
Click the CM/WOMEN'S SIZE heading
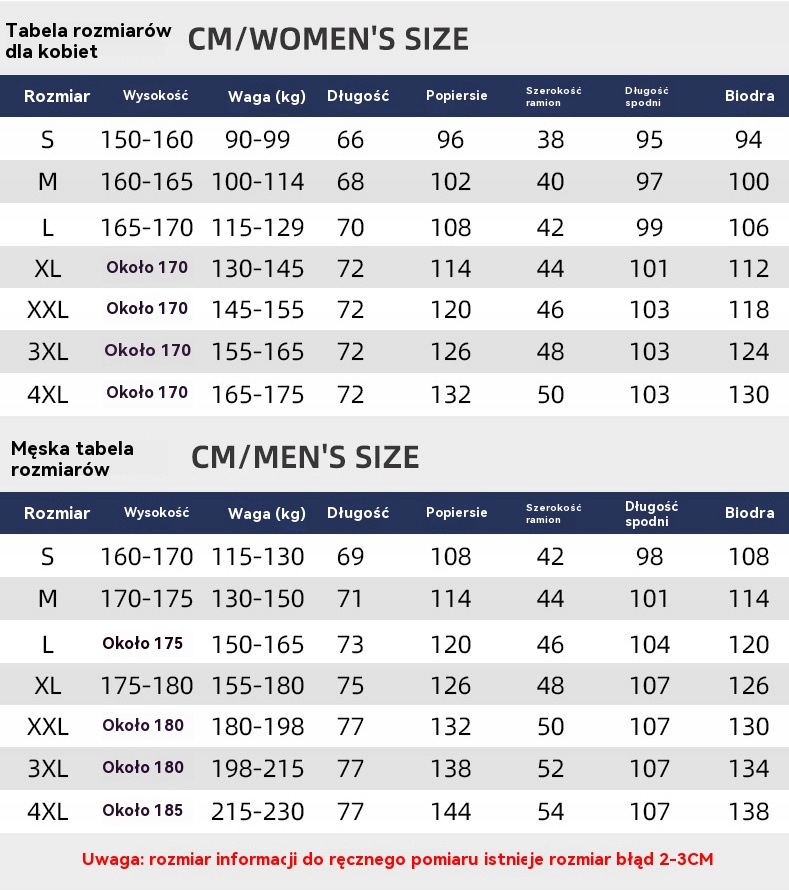tap(328, 39)
